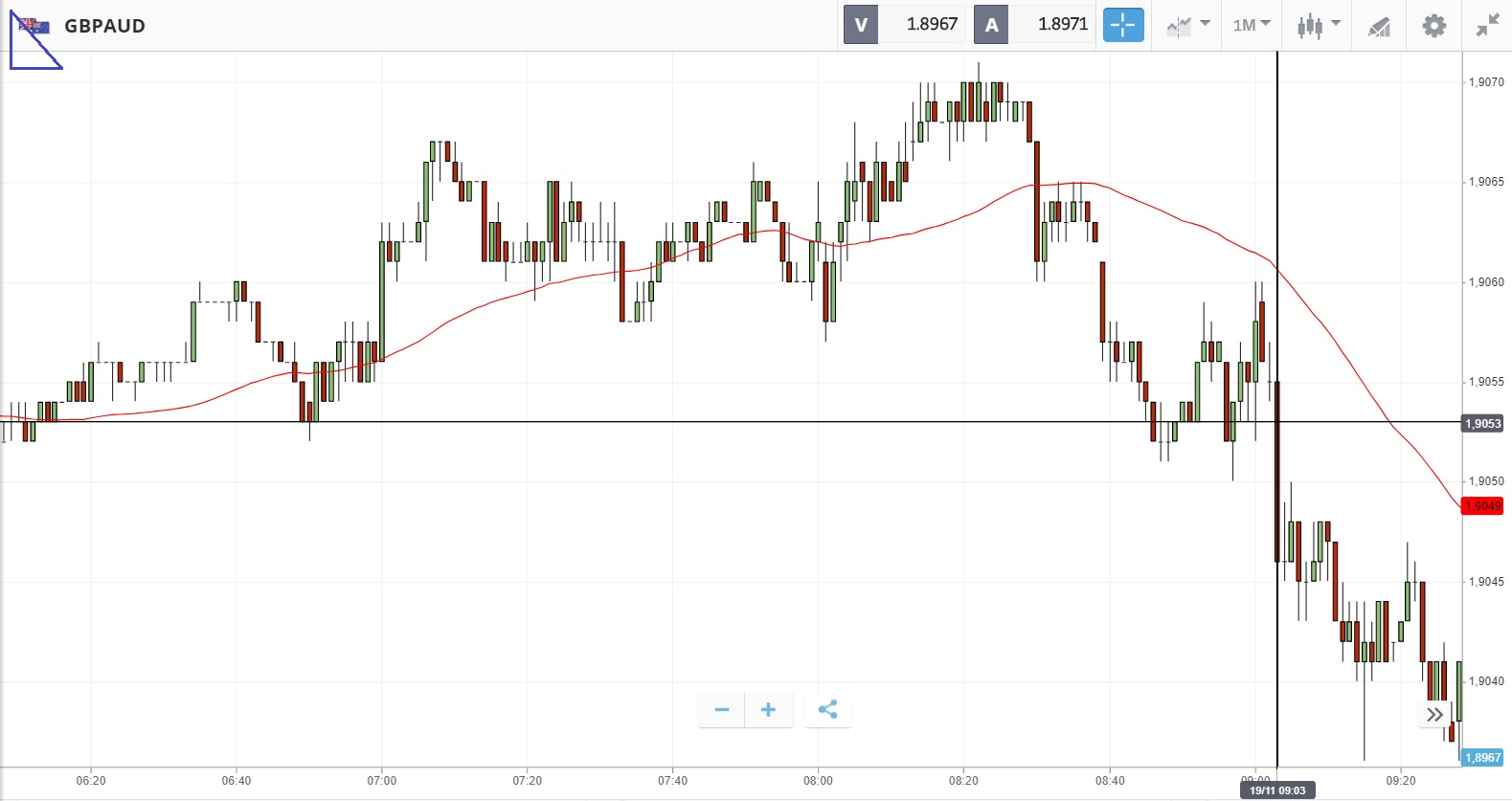The height and width of the screenshot is (801, 1512).
Task: Click the 19/11 09:03 time marker
Action: point(1276,790)
